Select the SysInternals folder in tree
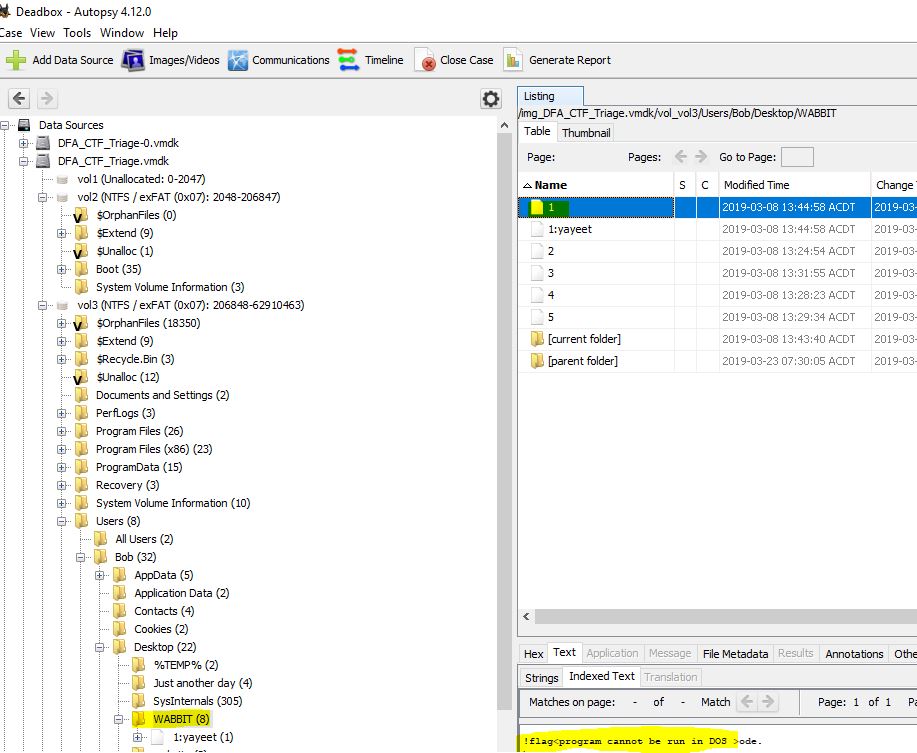 182,701
